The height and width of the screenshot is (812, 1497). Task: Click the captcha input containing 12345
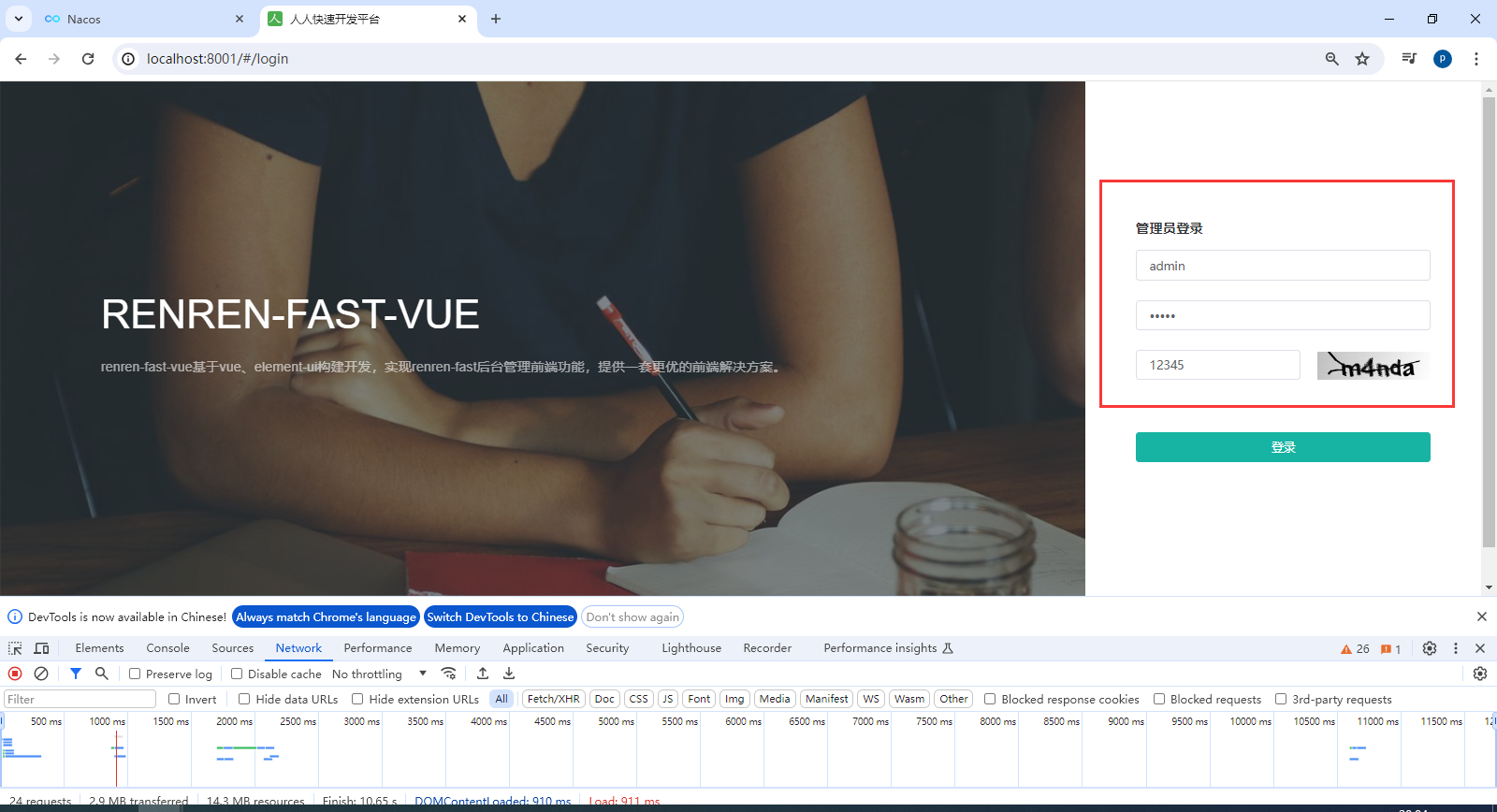click(x=1217, y=365)
